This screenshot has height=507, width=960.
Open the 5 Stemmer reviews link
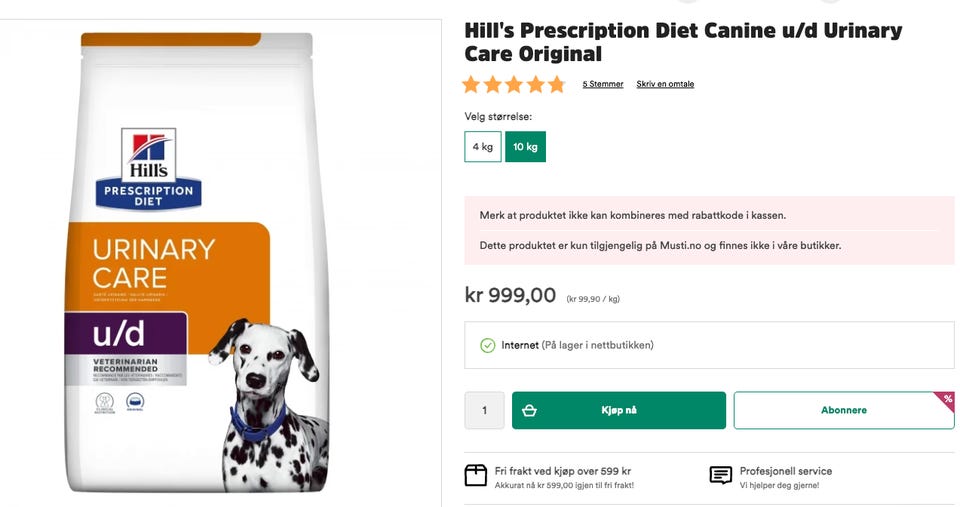coord(603,84)
